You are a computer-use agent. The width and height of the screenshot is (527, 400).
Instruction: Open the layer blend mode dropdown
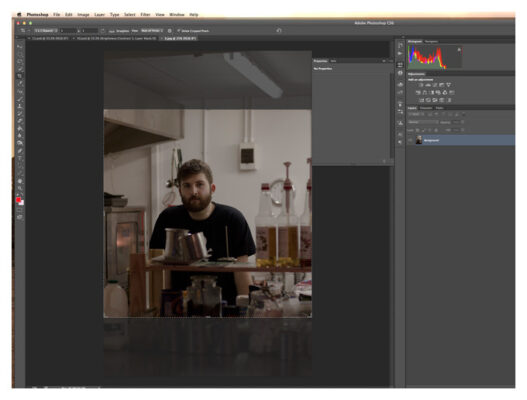(422, 122)
